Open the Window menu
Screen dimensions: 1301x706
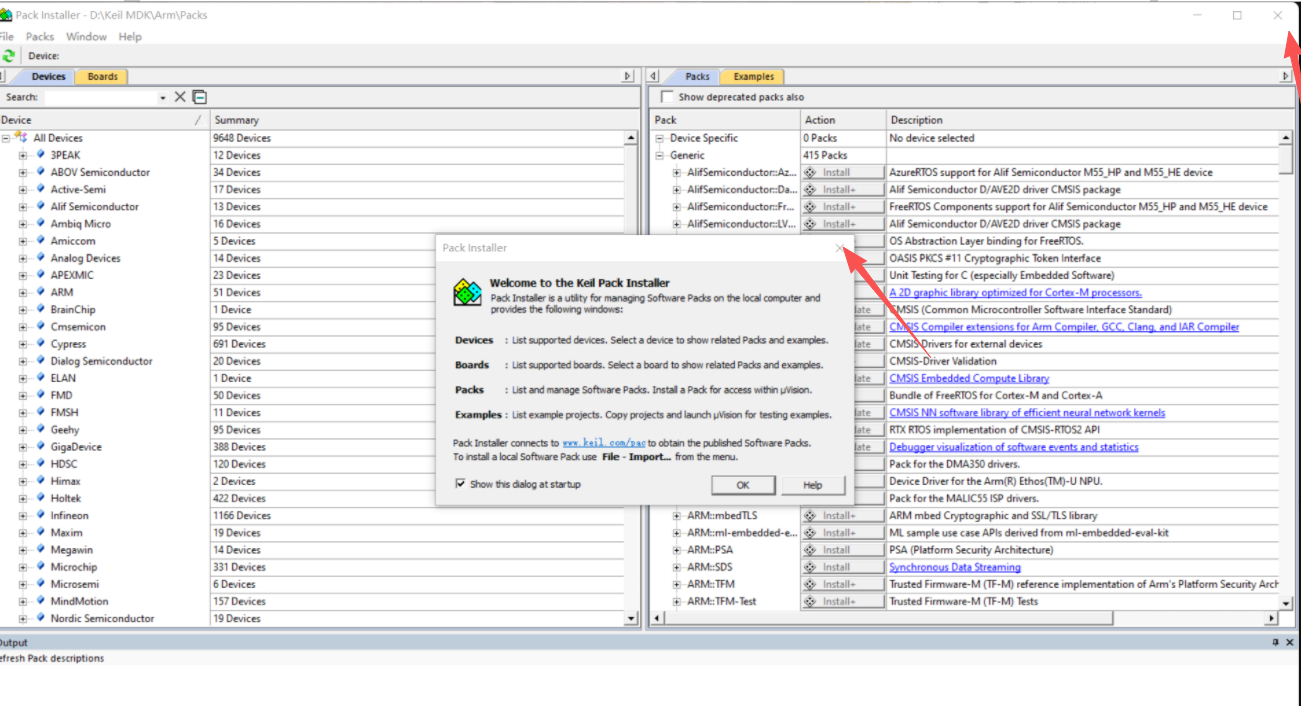(86, 36)
